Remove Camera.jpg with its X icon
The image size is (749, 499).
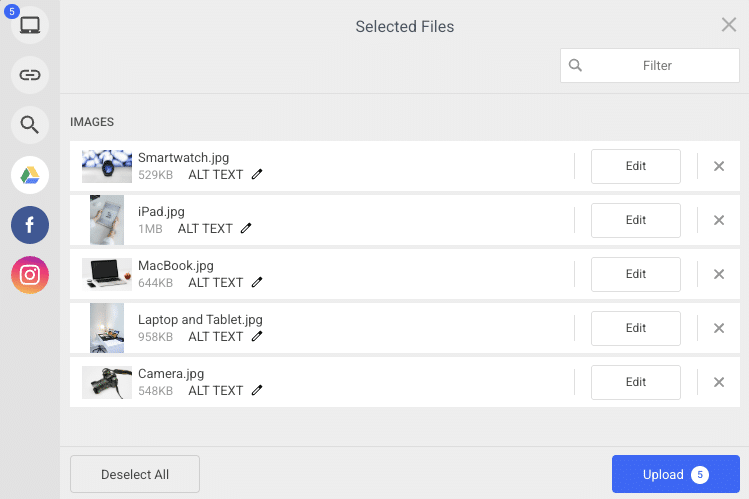[719, 382]
